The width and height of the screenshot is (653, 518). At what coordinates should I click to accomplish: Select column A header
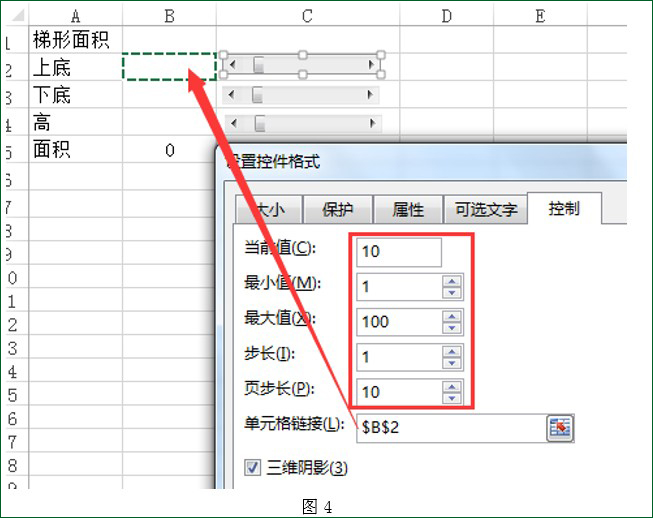pyautogui.click(x=75, y=16)
